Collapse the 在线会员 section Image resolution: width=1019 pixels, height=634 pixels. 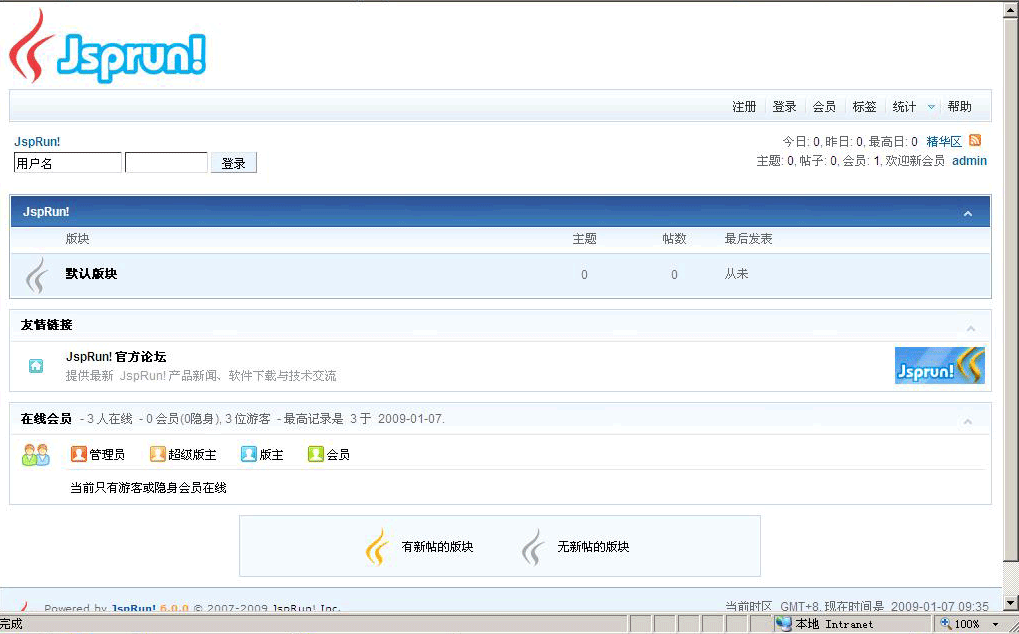pos(968,422)
